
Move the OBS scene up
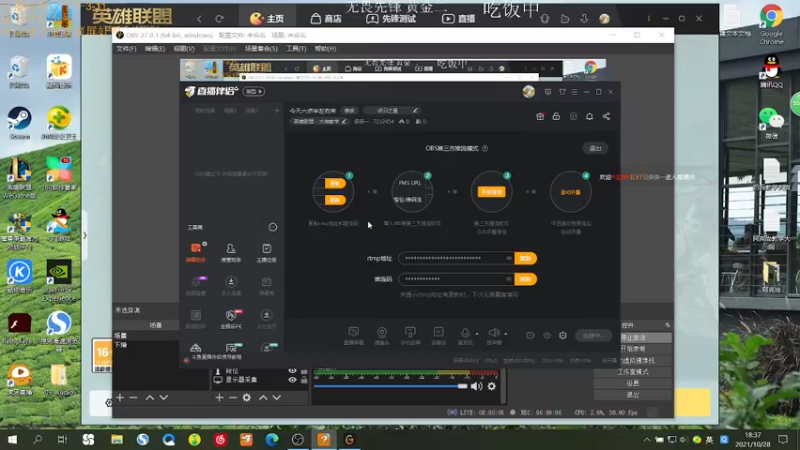point(149,397)
